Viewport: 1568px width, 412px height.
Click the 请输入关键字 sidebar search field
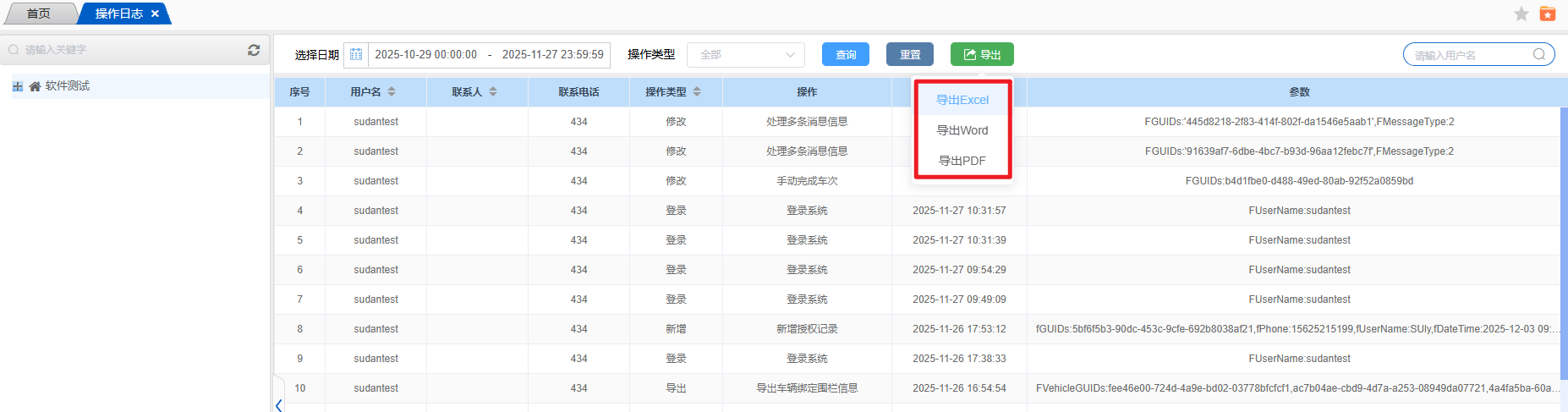[127, 50]
